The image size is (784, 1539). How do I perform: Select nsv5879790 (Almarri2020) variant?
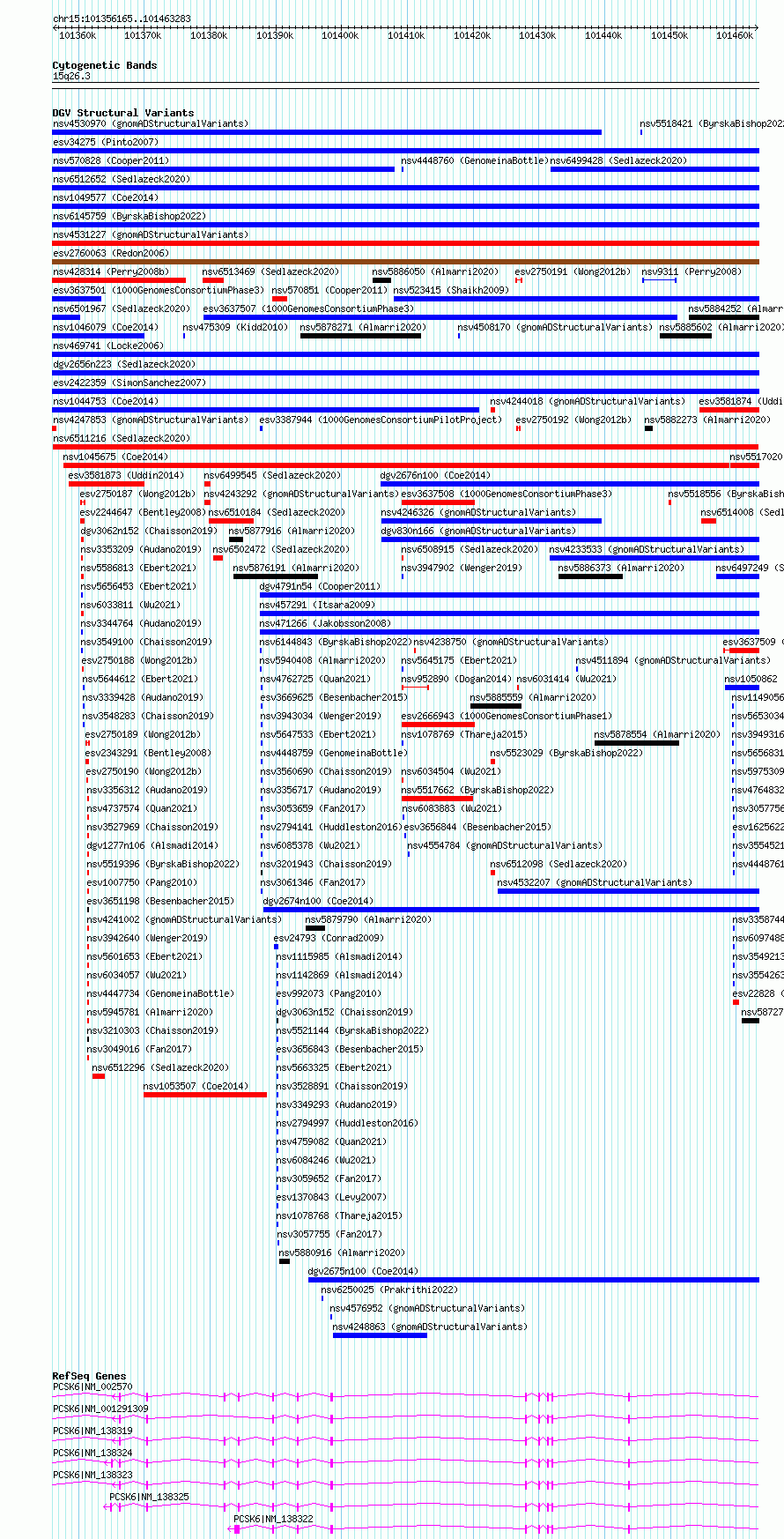tap(369, 919)
